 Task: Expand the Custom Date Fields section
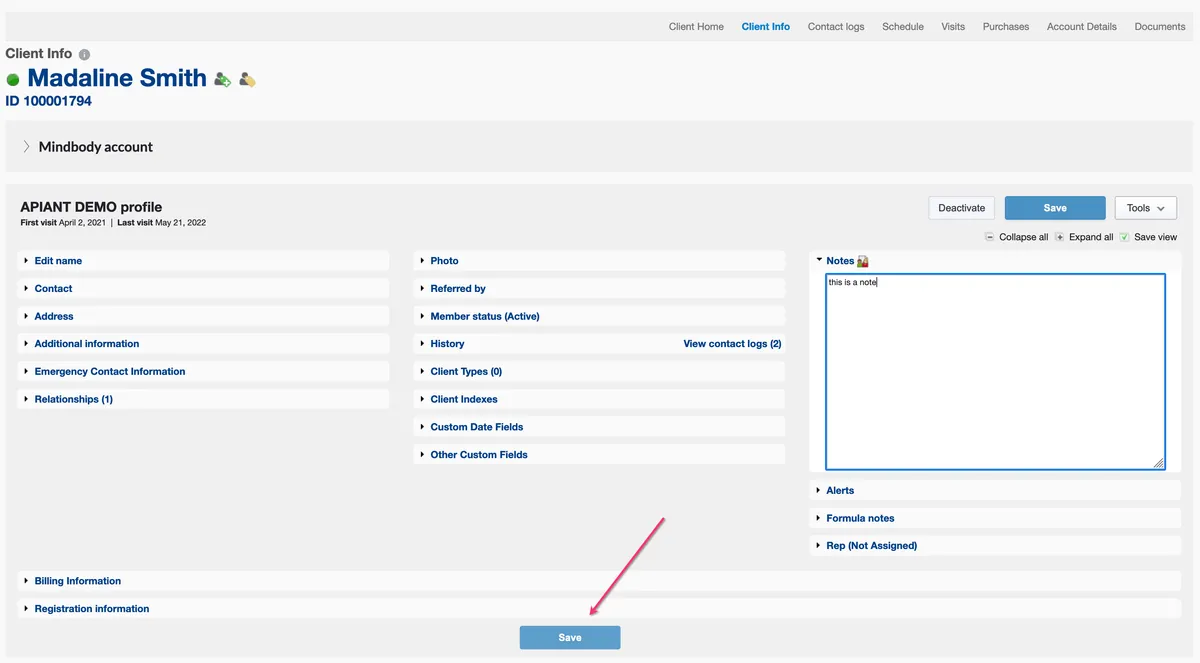pos(599,427)
